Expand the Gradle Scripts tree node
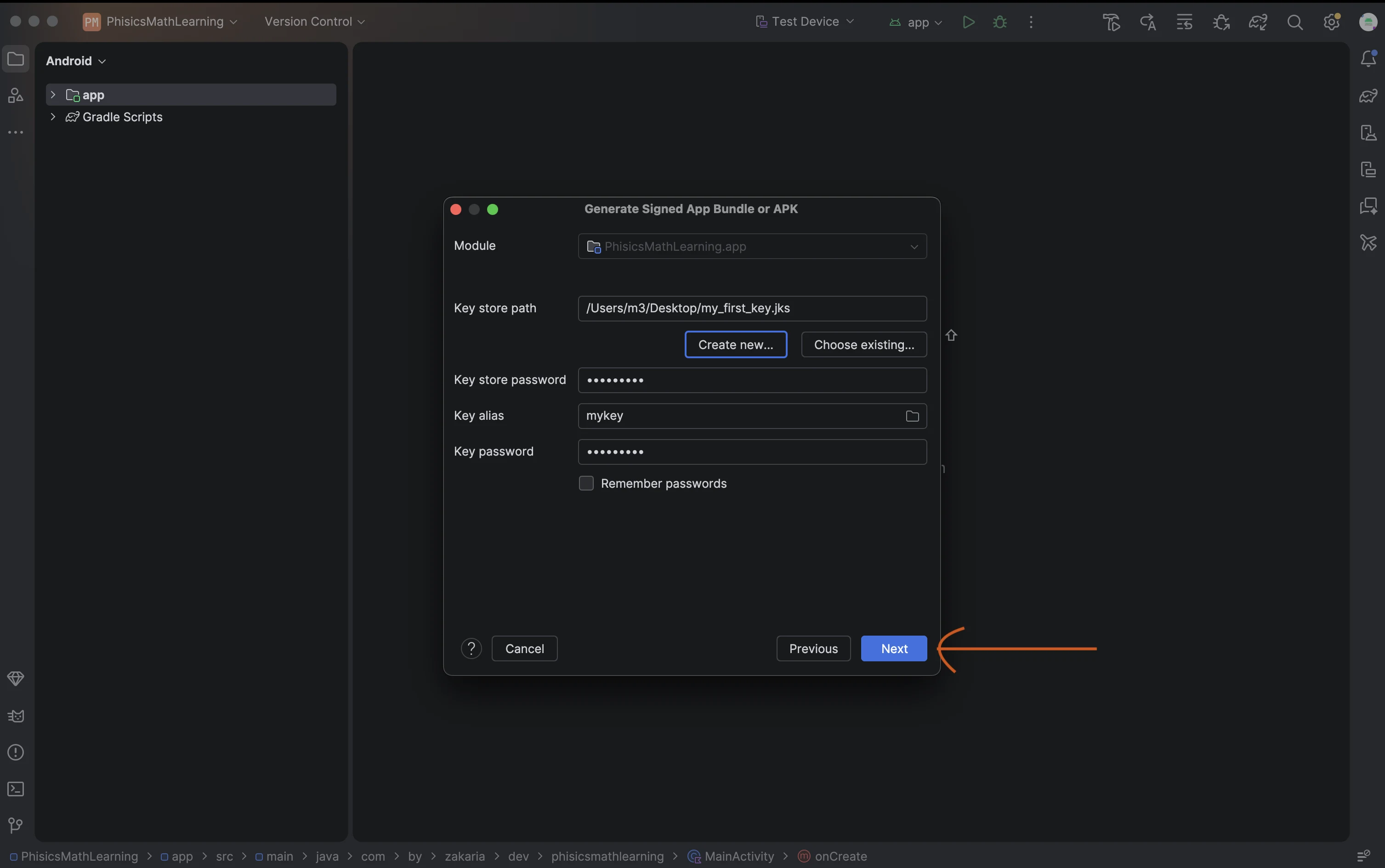The image size is (1385, 868). click(53, 117)
